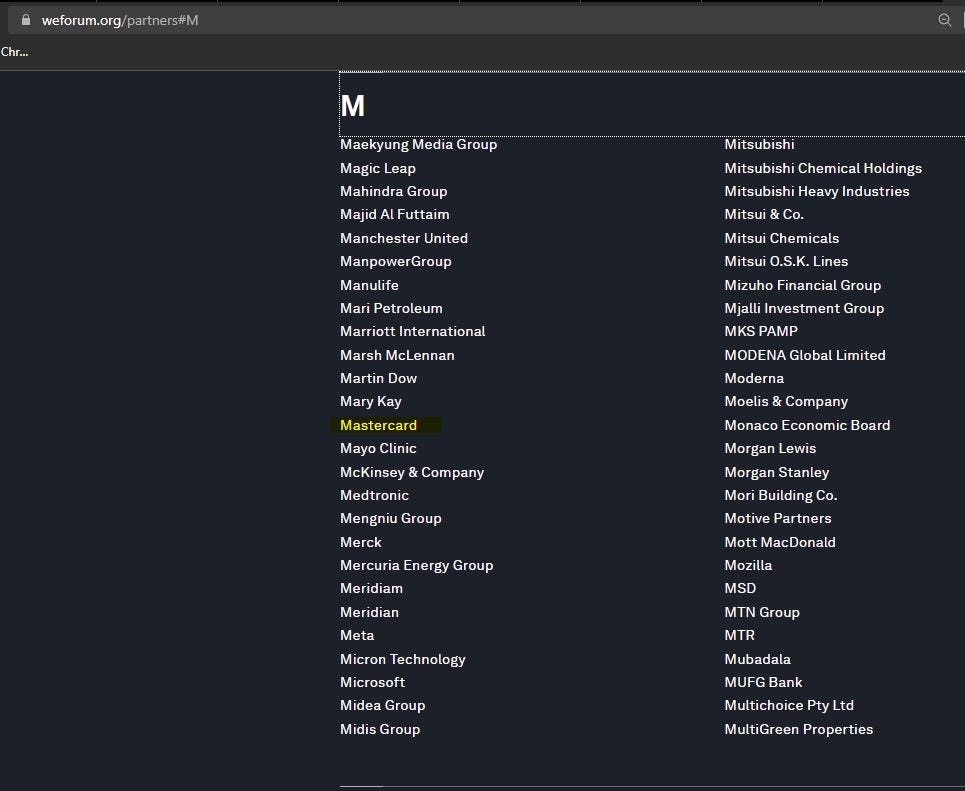Open the Morgan Stanley link

click(x=777, y=472)
